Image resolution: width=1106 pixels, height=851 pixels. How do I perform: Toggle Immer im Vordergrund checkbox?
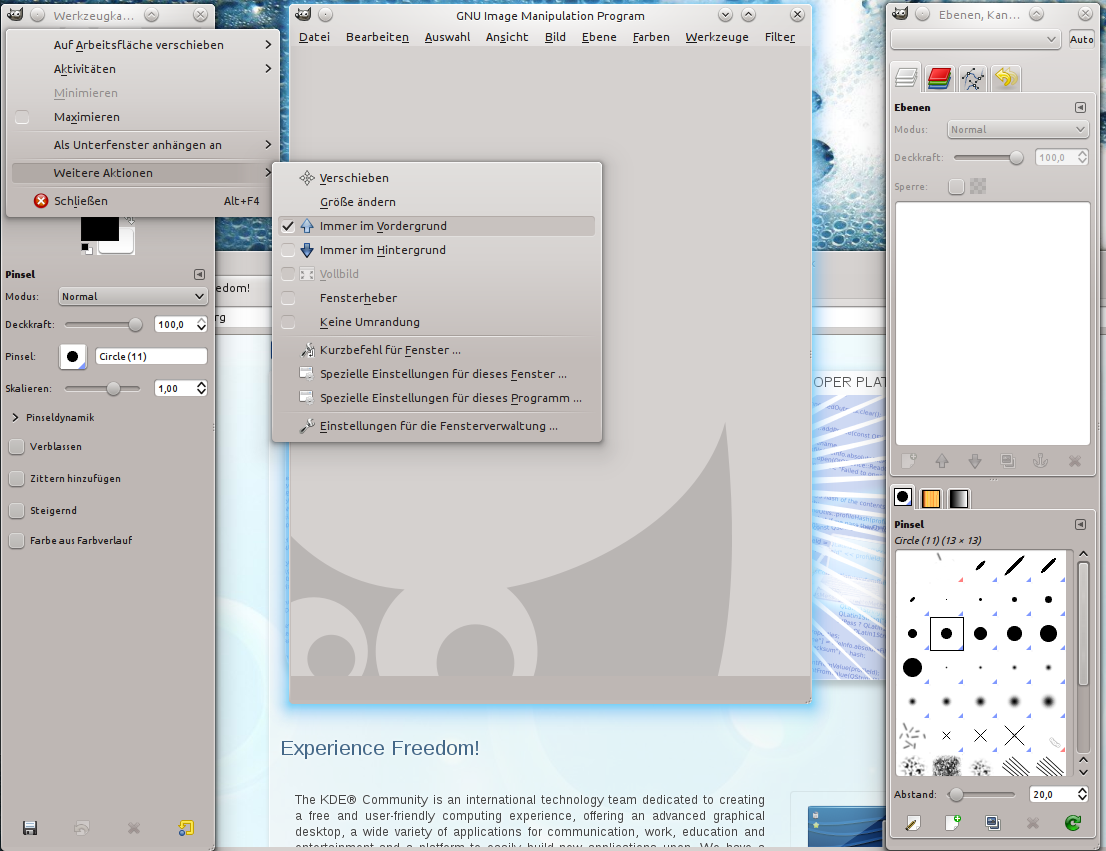coord(288,226)
